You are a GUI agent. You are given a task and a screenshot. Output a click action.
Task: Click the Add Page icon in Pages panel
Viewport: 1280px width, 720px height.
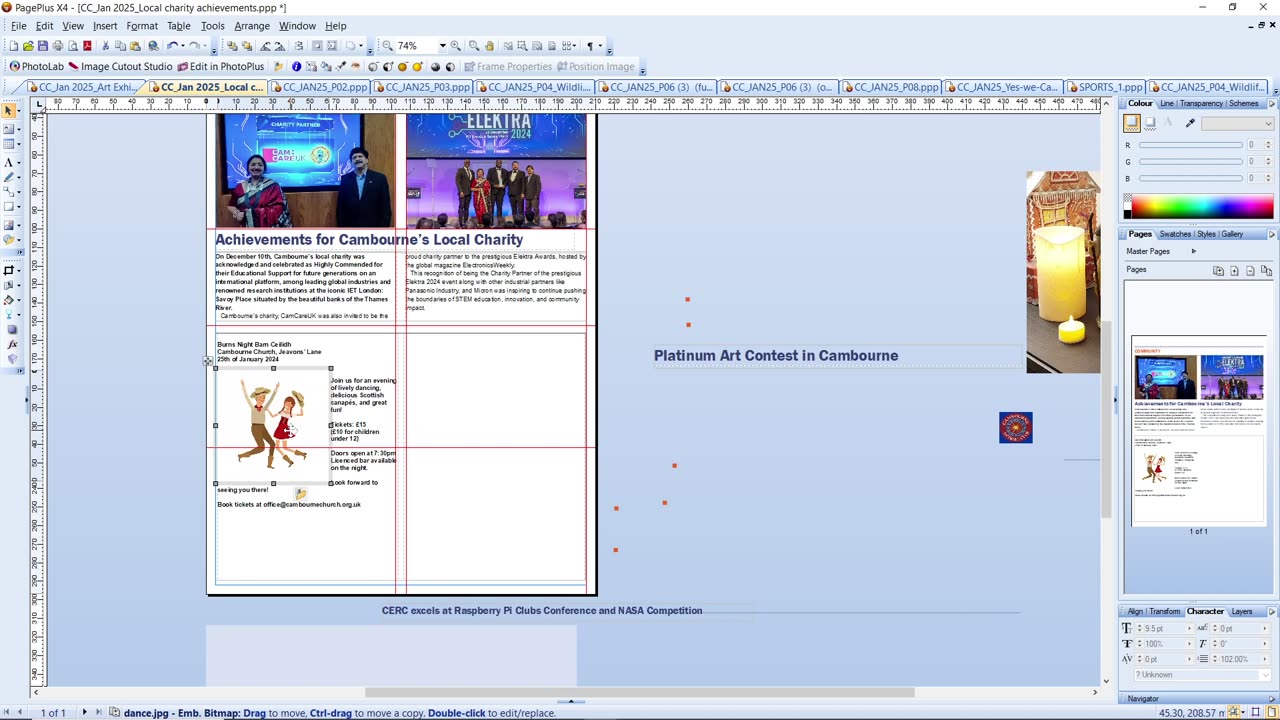(1234, 270)
